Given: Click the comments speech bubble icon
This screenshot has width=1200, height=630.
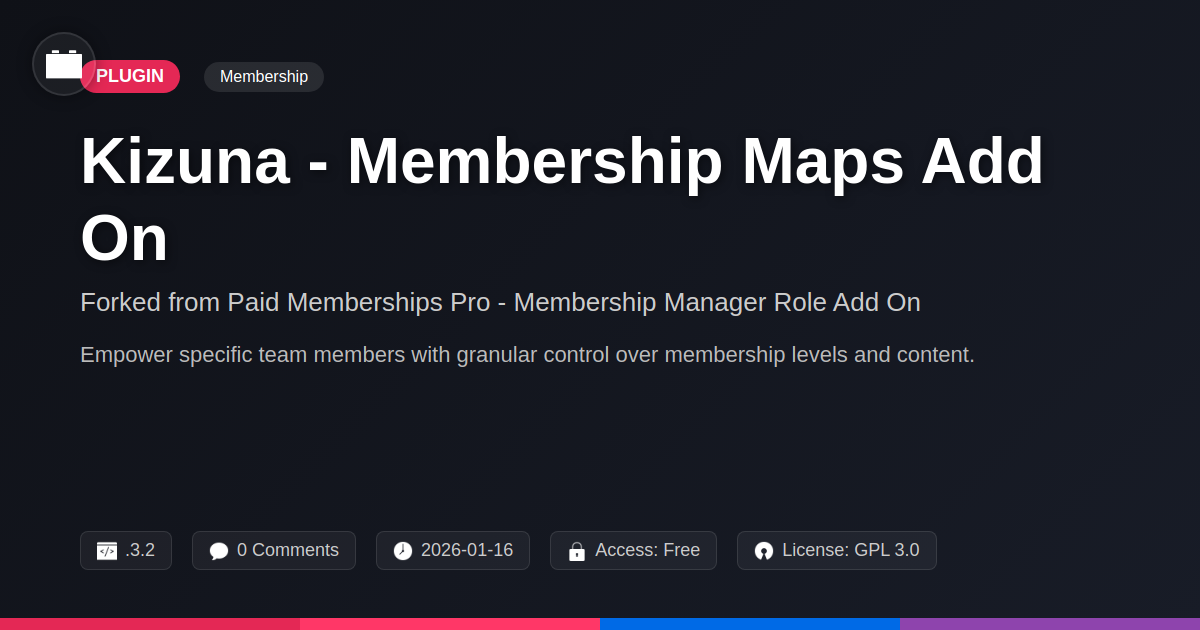Looking at the screenshot, I should pos(219,551).
